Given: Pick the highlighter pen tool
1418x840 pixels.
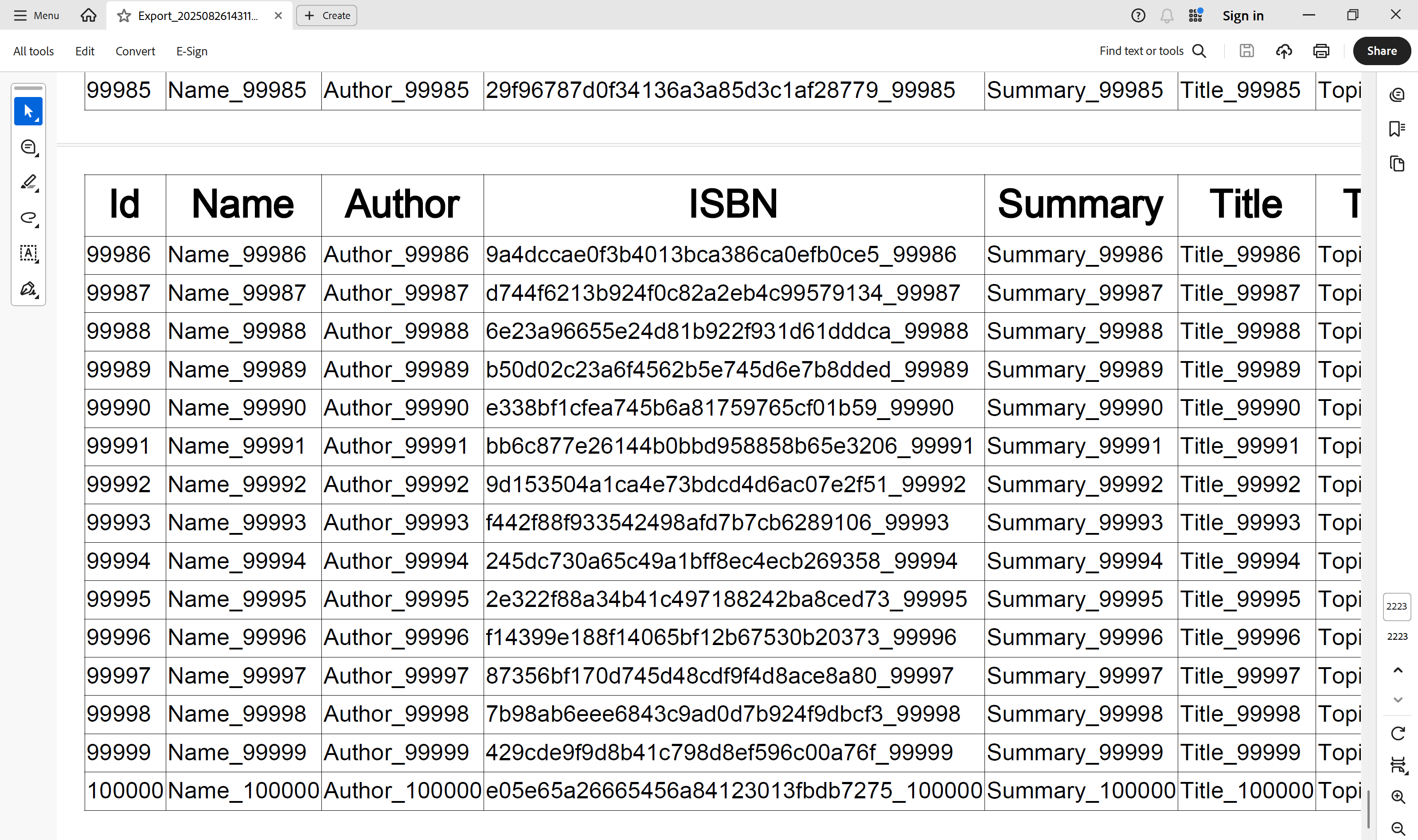Looking at the screenshot, I should coord(28,182).
